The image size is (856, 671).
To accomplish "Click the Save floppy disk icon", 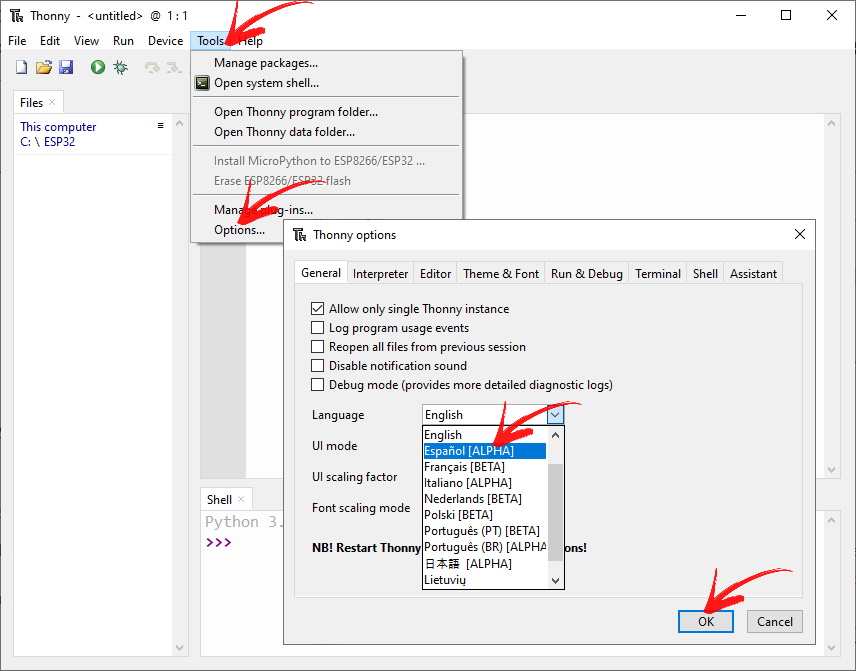I will [x=66, y=67].
